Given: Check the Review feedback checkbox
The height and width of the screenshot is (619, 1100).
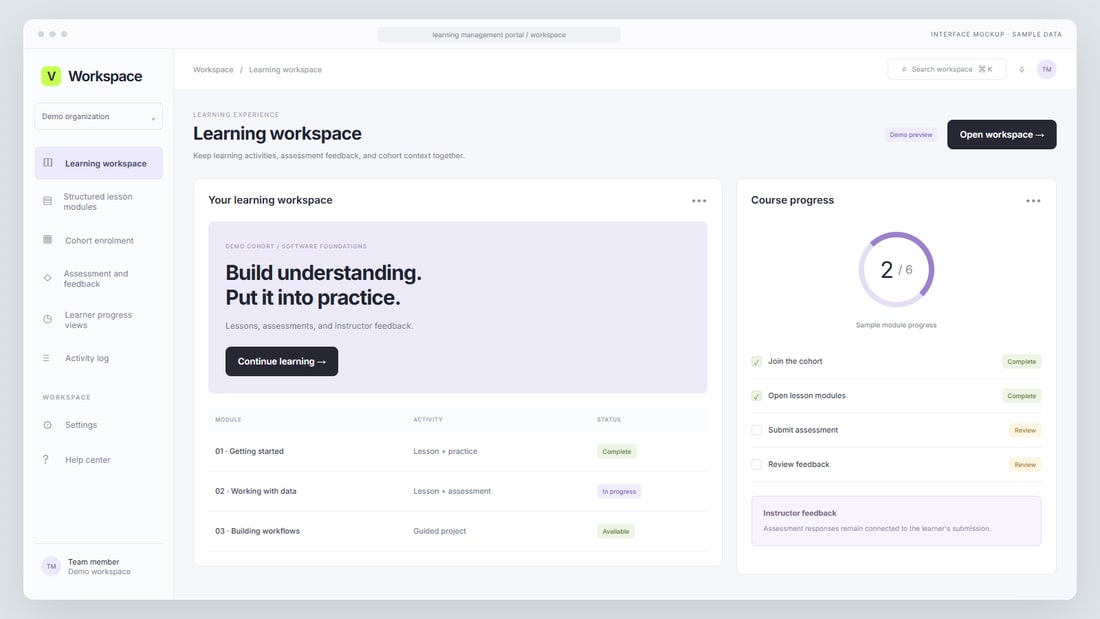Looking at the screenshot, I should click(756, 465).
